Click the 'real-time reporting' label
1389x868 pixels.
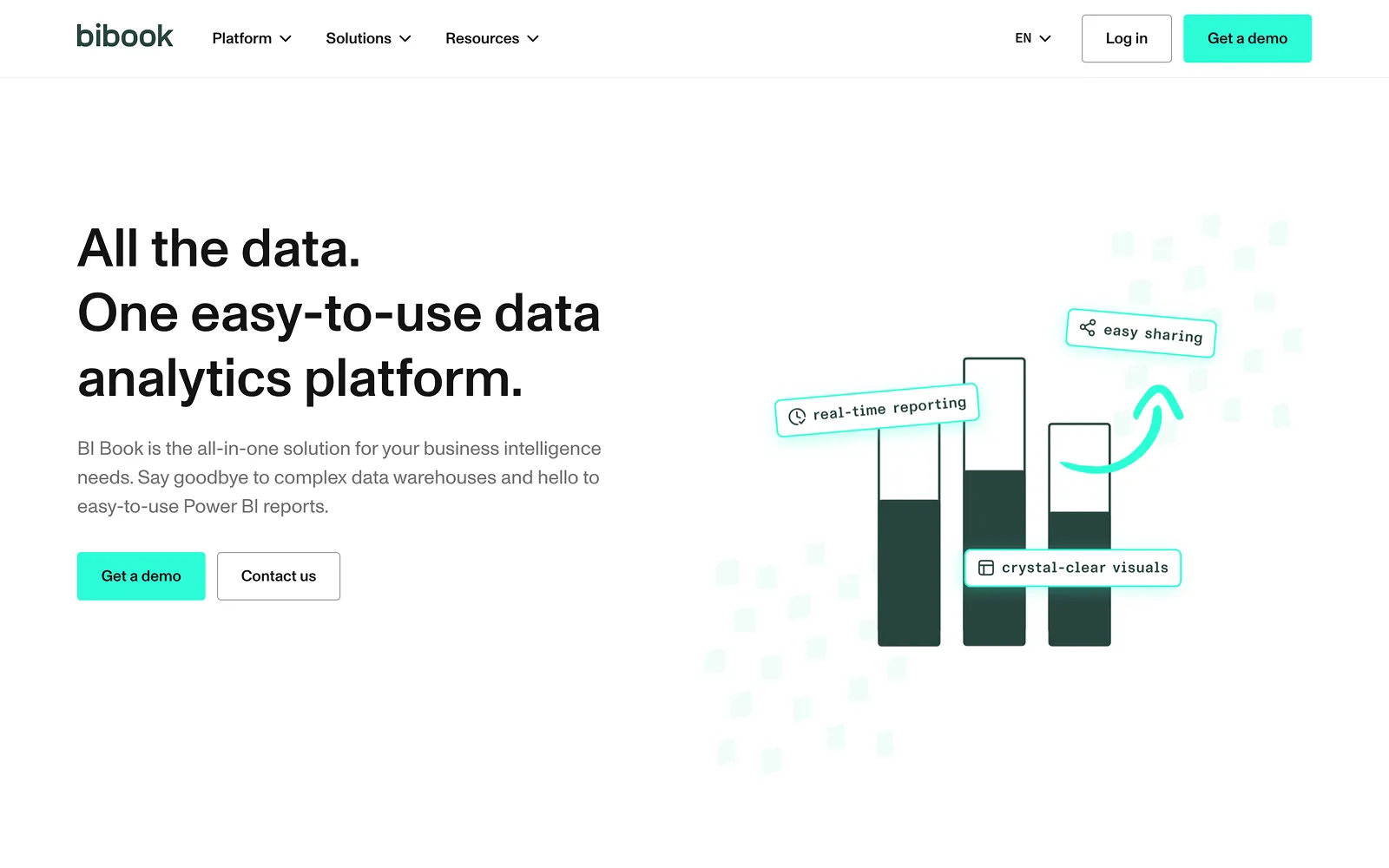(889, 408)
